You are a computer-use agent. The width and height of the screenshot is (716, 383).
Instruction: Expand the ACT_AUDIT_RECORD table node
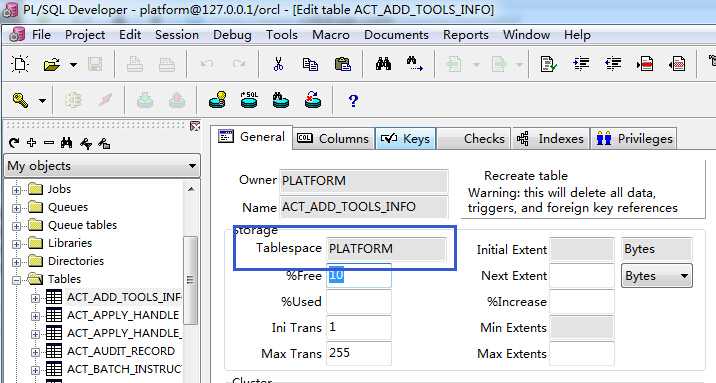[35, 352]
